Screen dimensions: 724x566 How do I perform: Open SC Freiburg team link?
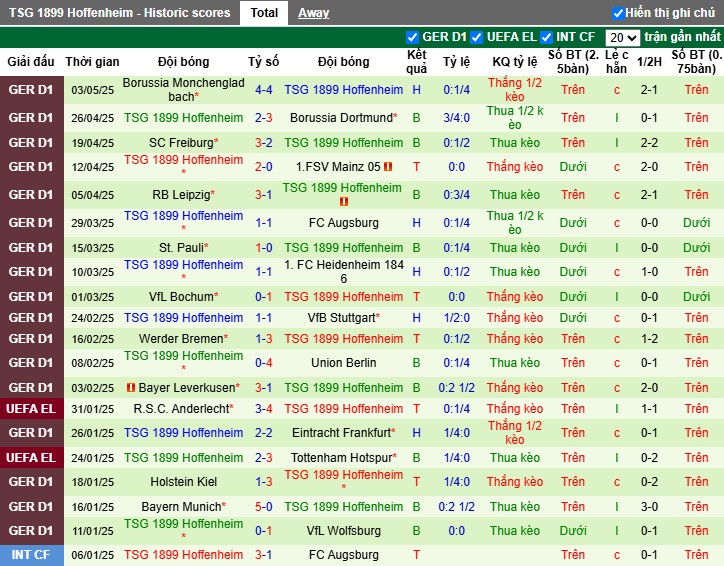pyautogui.click(x=181, y=143)
